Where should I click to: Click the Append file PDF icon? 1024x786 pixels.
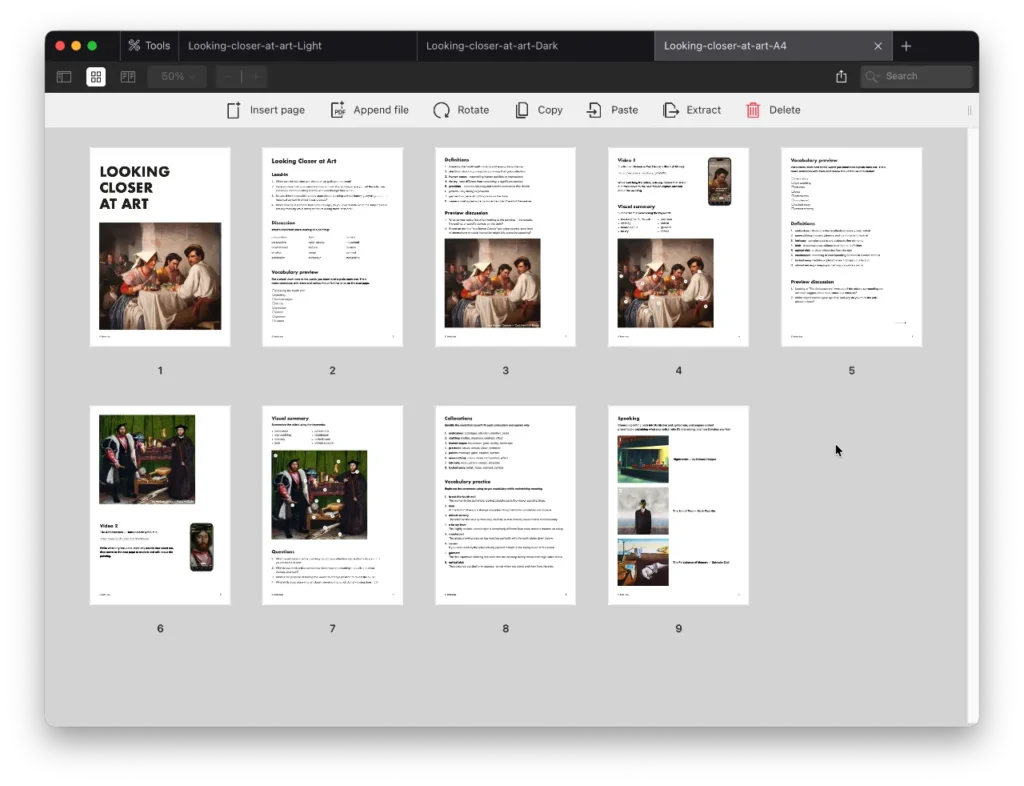point(339,110)
